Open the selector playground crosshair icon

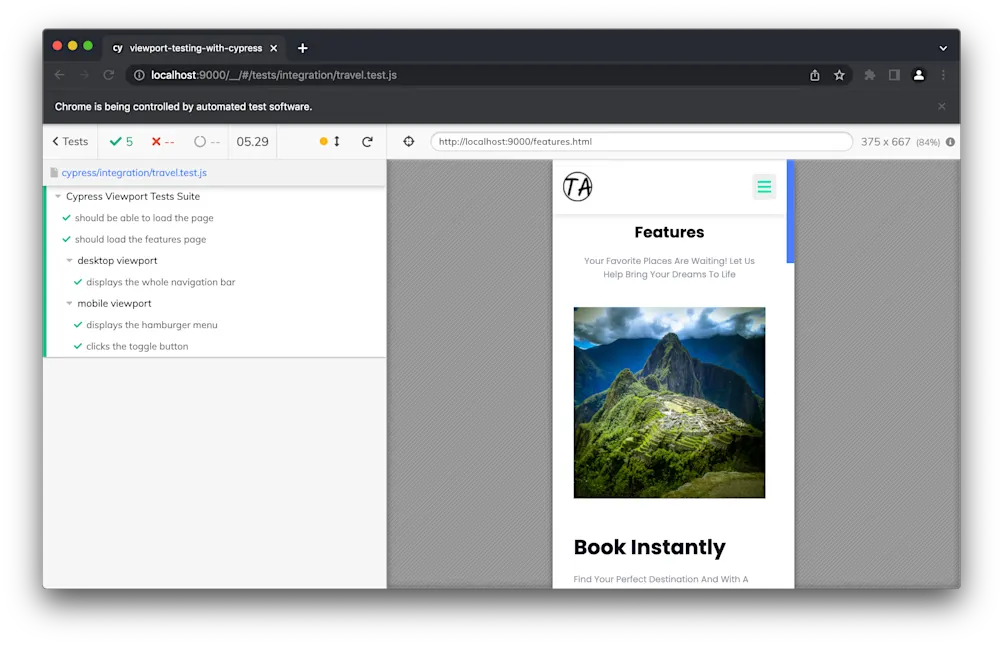[409, 141]
